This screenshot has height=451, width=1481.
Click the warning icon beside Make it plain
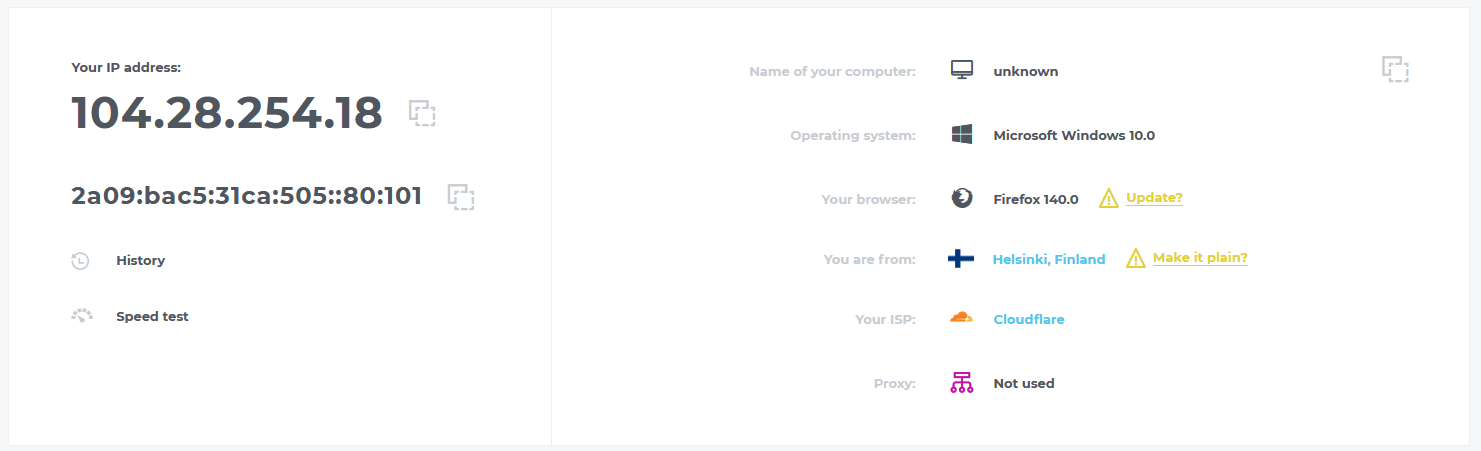click(1135, 259)
